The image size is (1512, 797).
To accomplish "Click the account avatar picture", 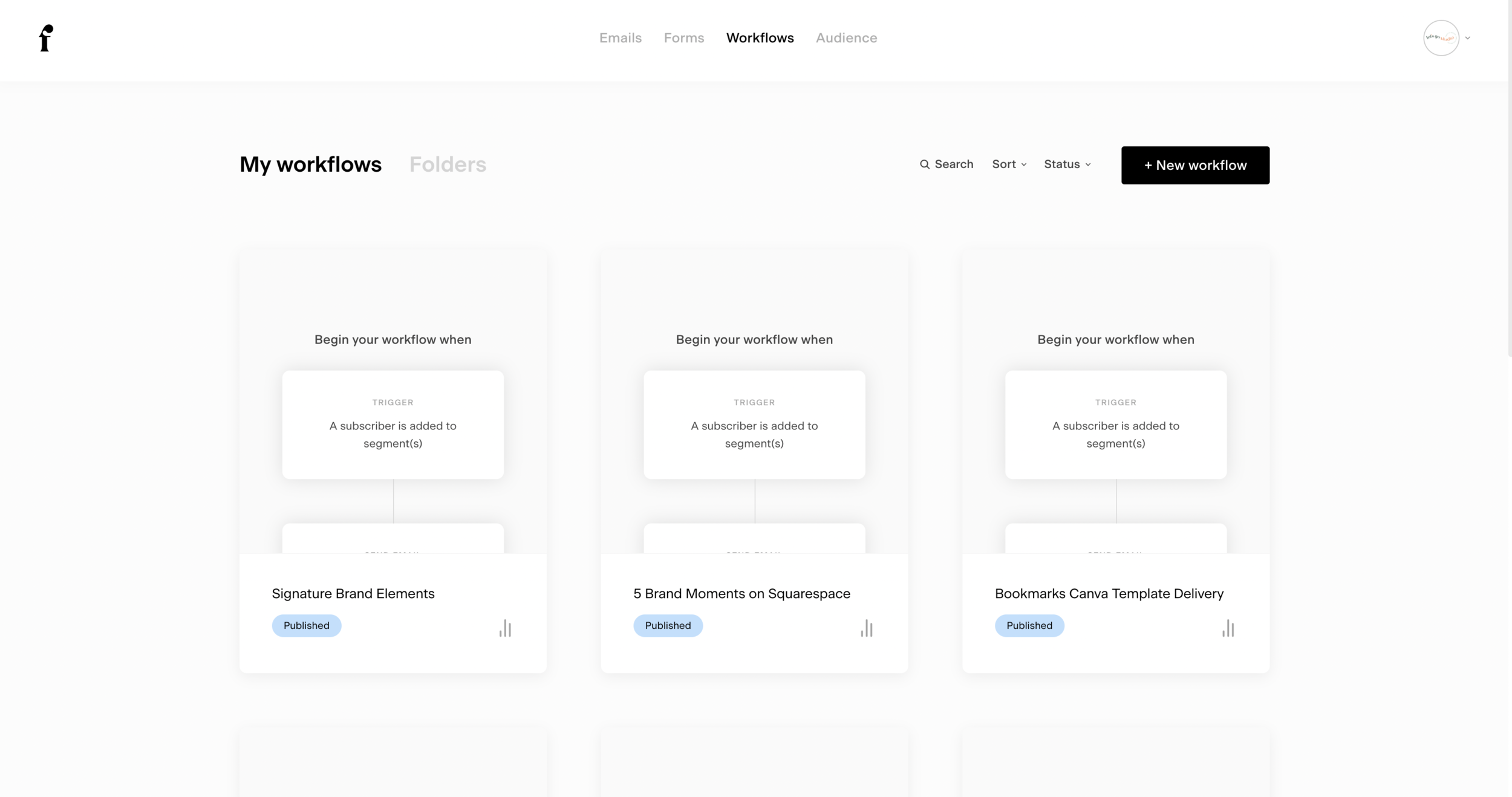I will (1441, 38).
